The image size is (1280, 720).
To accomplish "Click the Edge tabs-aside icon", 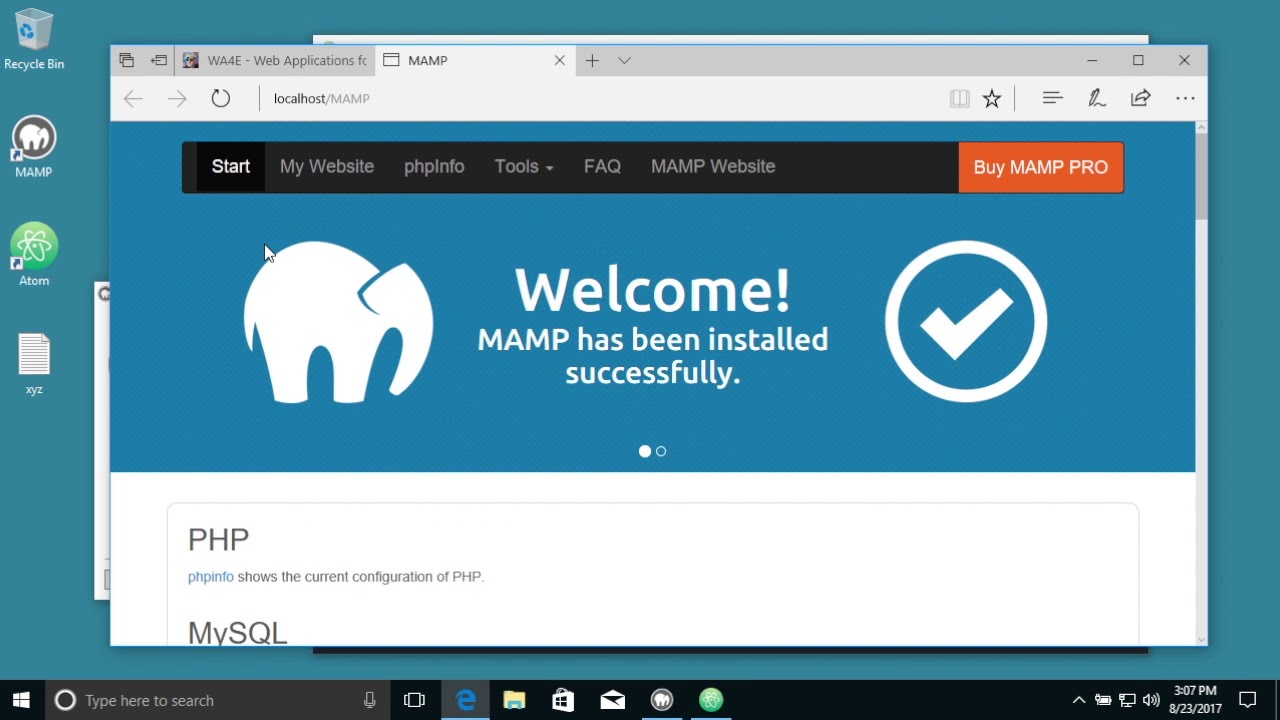I will click(126, 61).
